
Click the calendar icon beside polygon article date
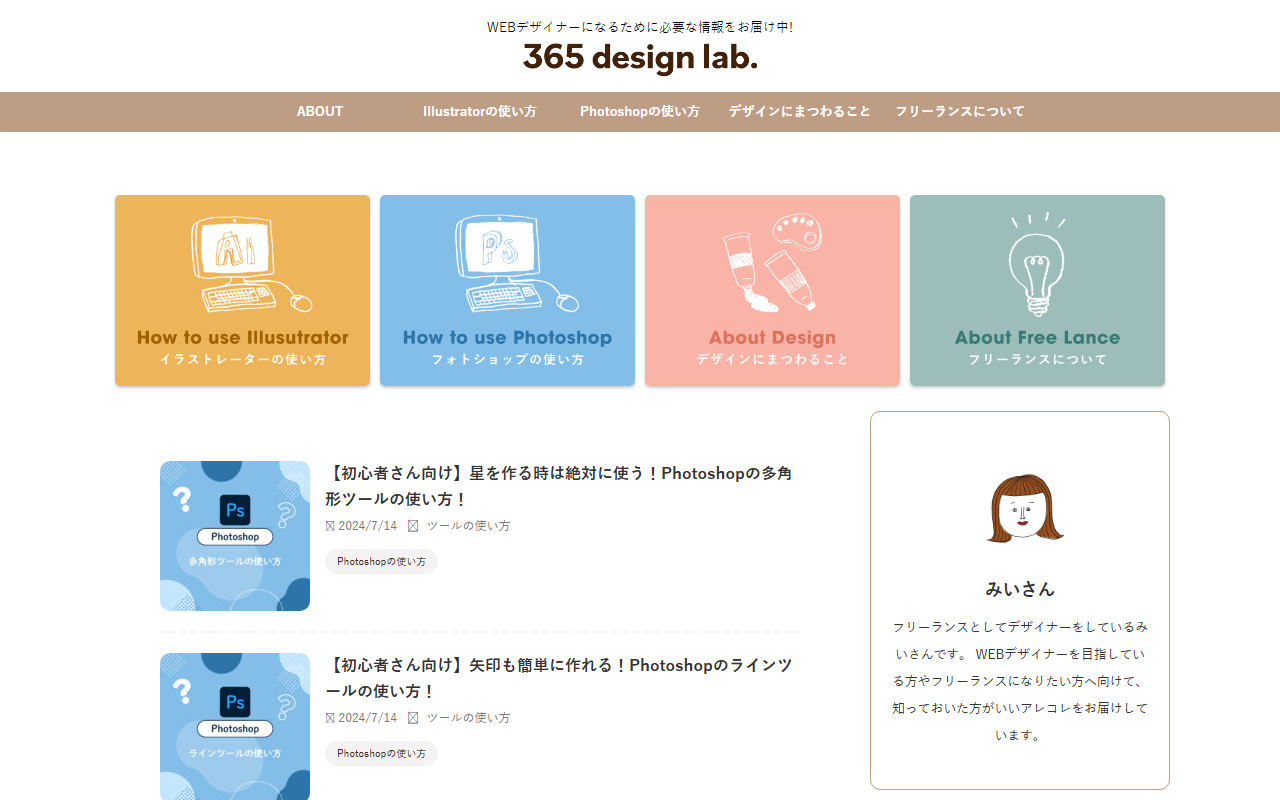tap(330, 526)
